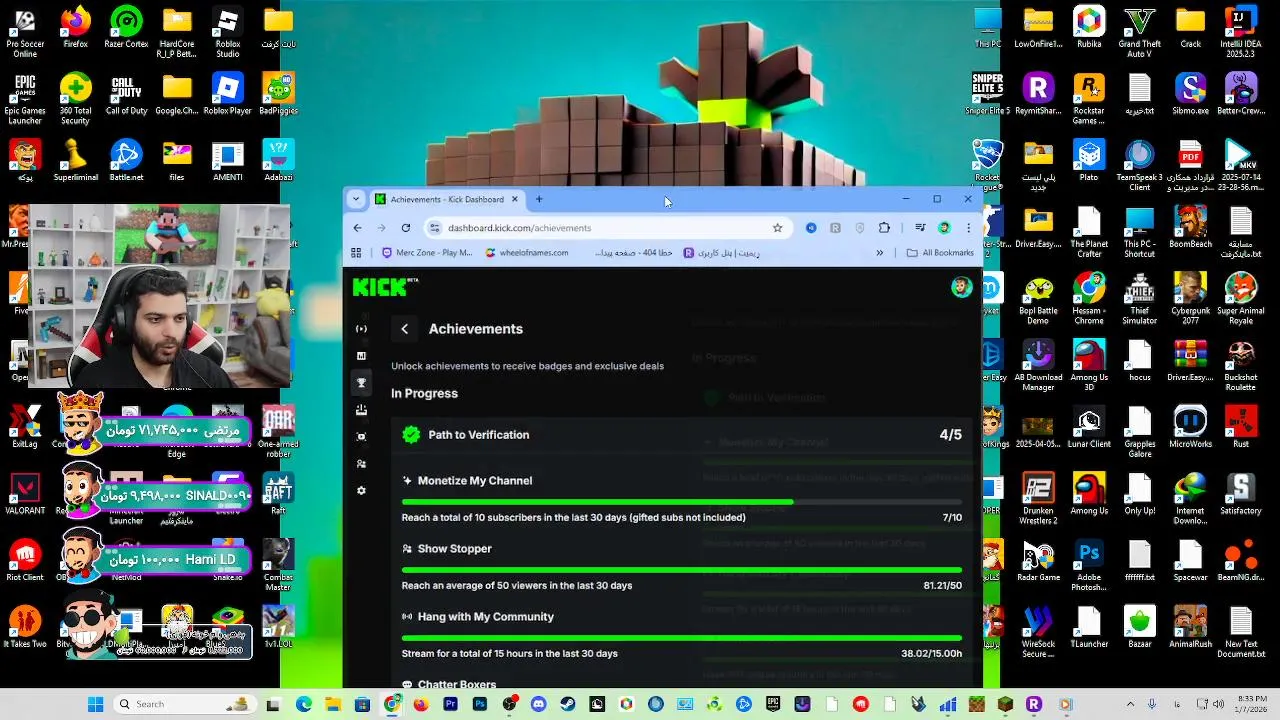The height and width of the screenshot is (720, 1280).
Task: Open Call of Duty desktop icon
Action: click(x=126, y=95)
